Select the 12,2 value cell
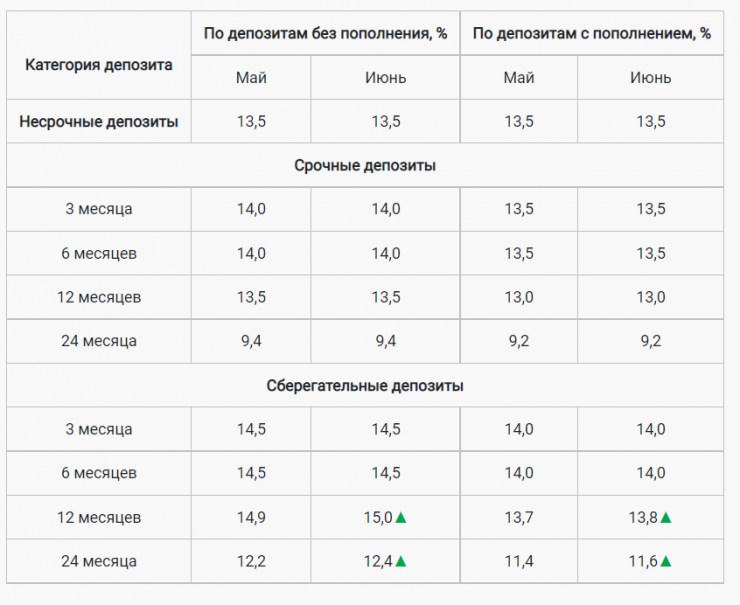Screen dimensions: 740x605 tap(251, 561)
